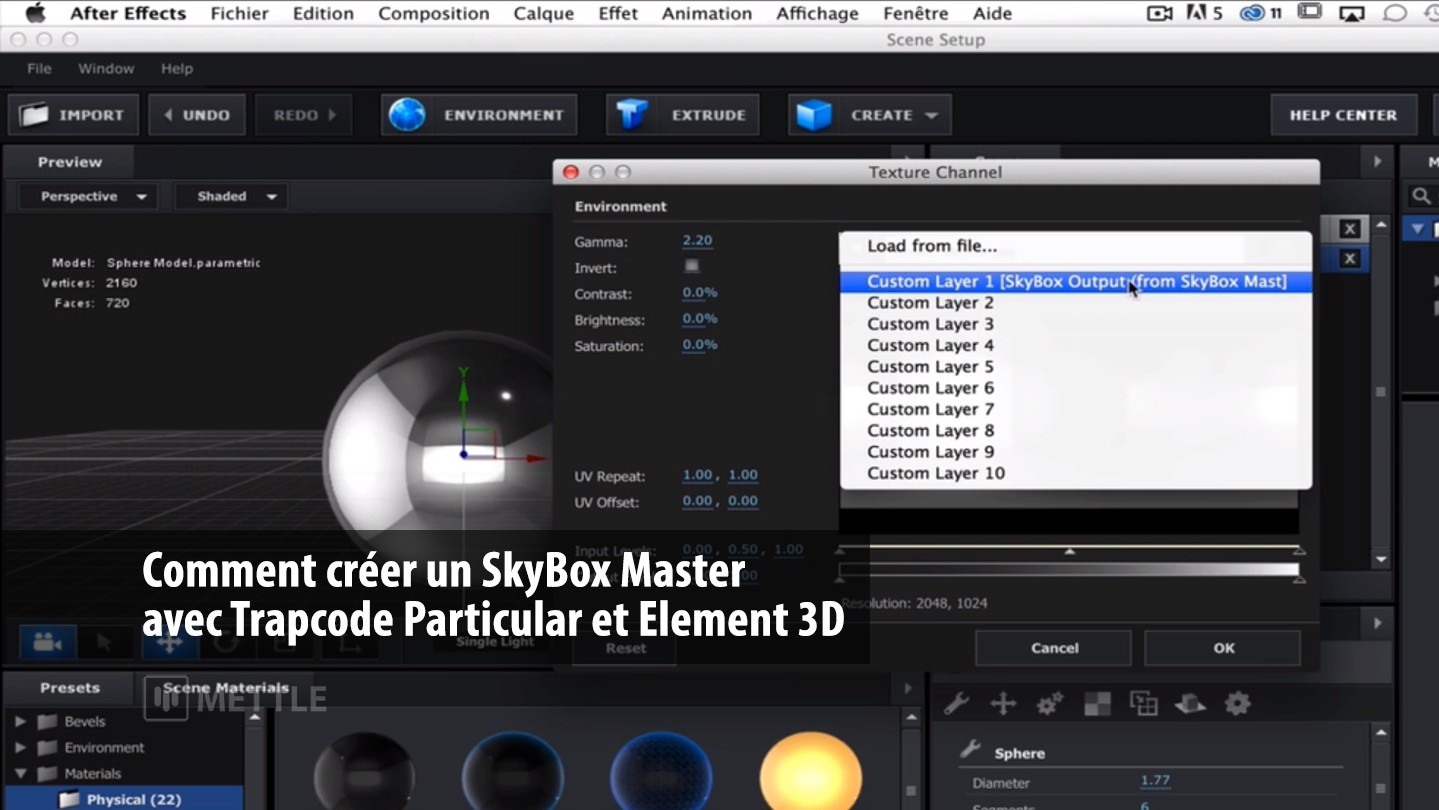Image resolution: width=1439 pixels, height=810 pixels.
Task: Open the Shaded display mode dropdown
Action: [x=233, y=196]
